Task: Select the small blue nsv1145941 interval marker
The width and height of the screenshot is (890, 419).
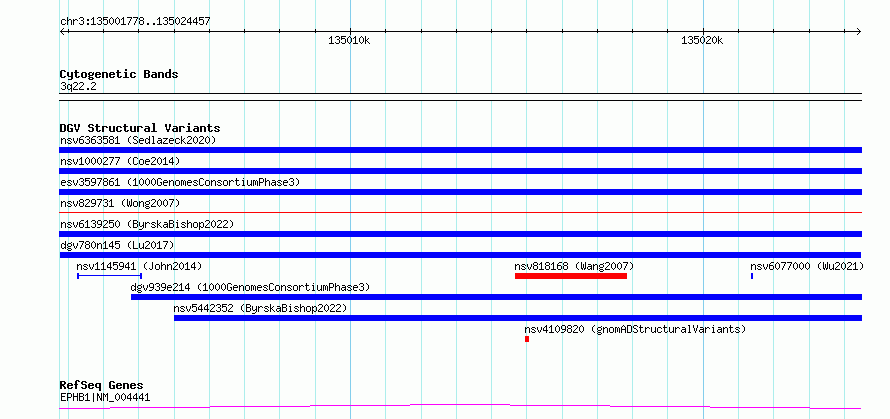Action: click(x=110, y=276)
